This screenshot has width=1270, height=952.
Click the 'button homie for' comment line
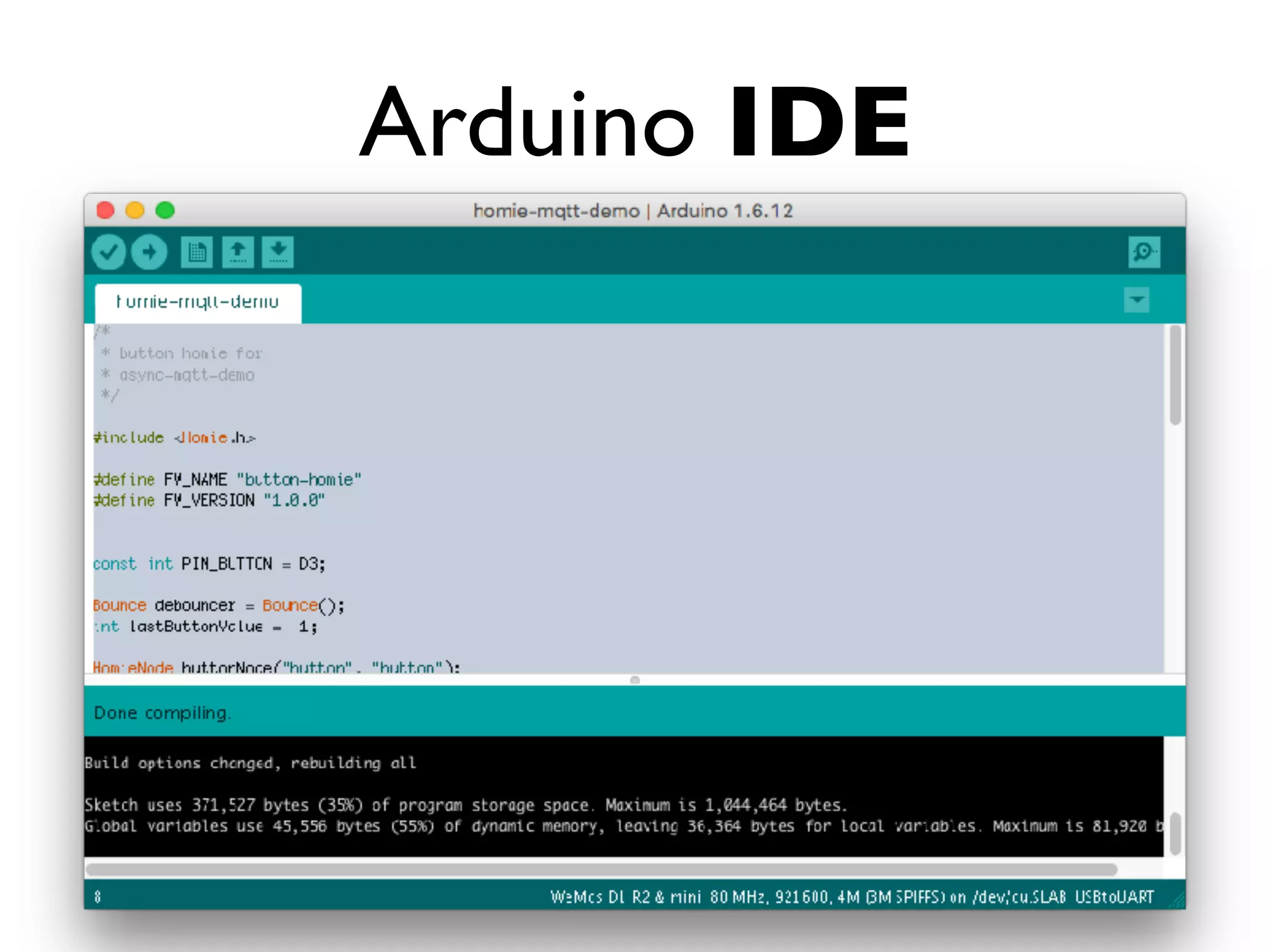pyautogui.click(x=182, y=353)
